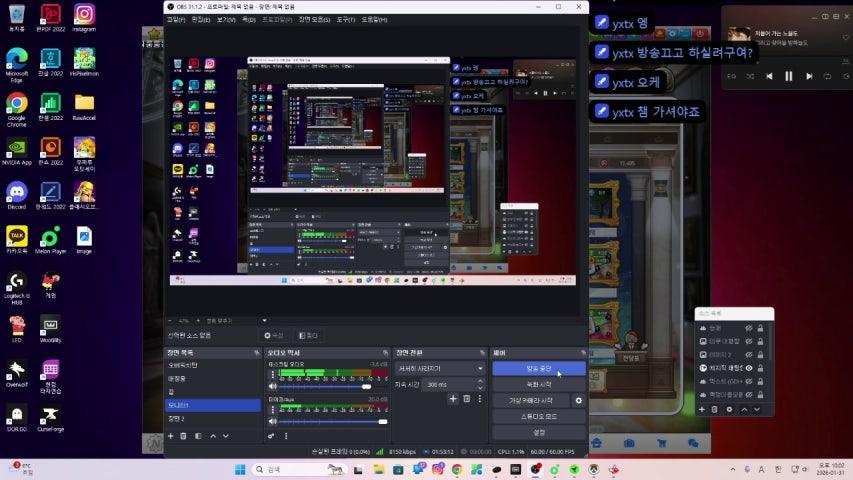Image resolution: width=853 pixels, height=480 pixels.
Task: Open Discord from the desktop
Action: tap(16, 192)
